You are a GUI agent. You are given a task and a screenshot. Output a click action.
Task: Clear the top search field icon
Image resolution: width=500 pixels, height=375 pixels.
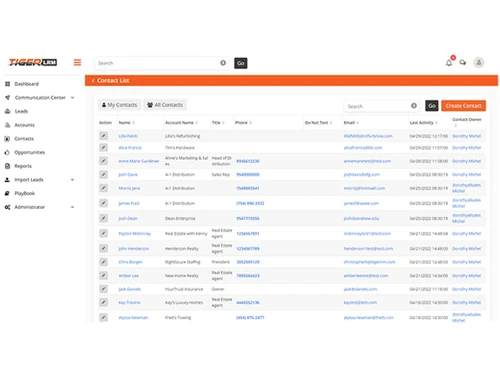223,63
